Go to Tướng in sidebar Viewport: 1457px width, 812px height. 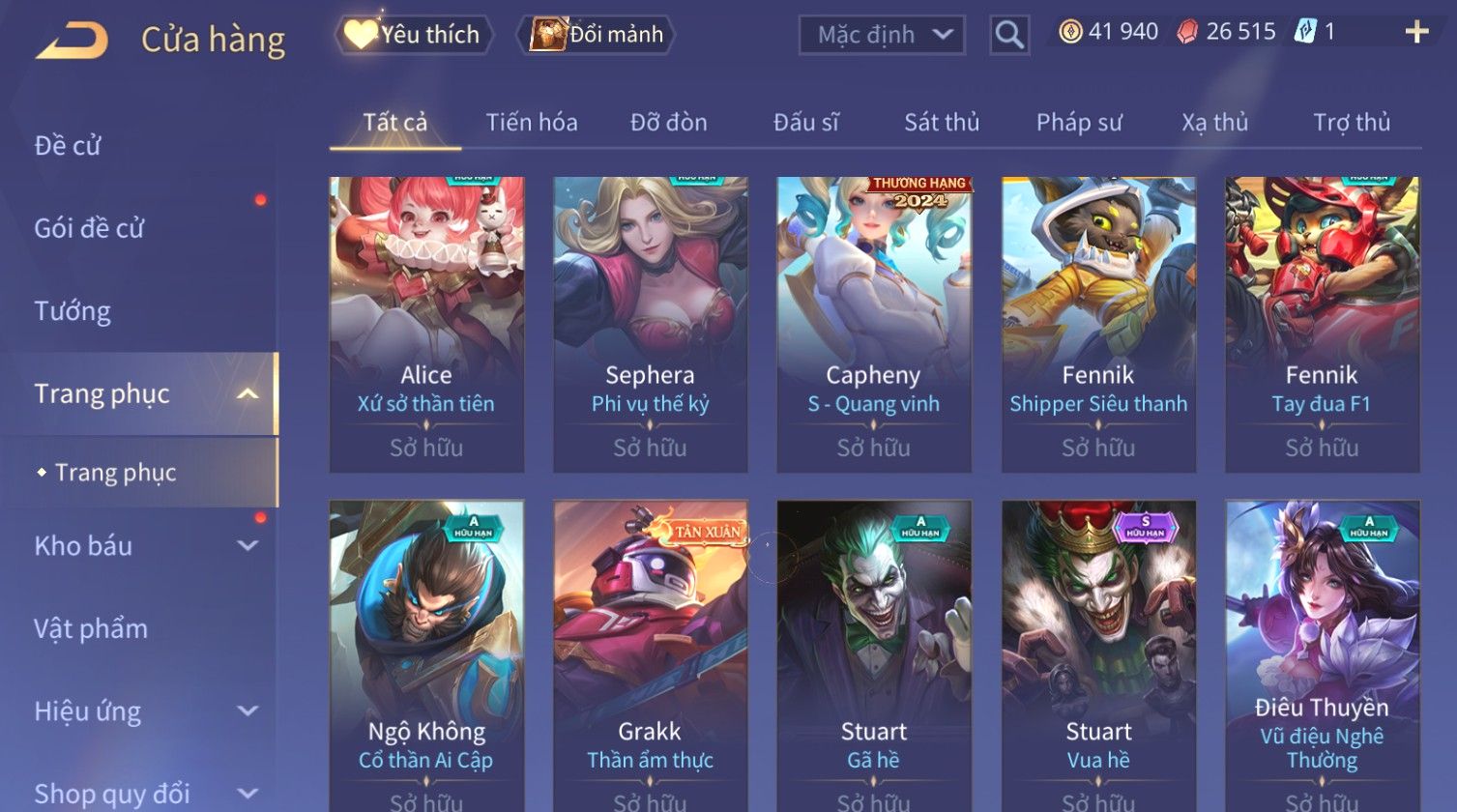pyautogui.click(x=73, y=311)
